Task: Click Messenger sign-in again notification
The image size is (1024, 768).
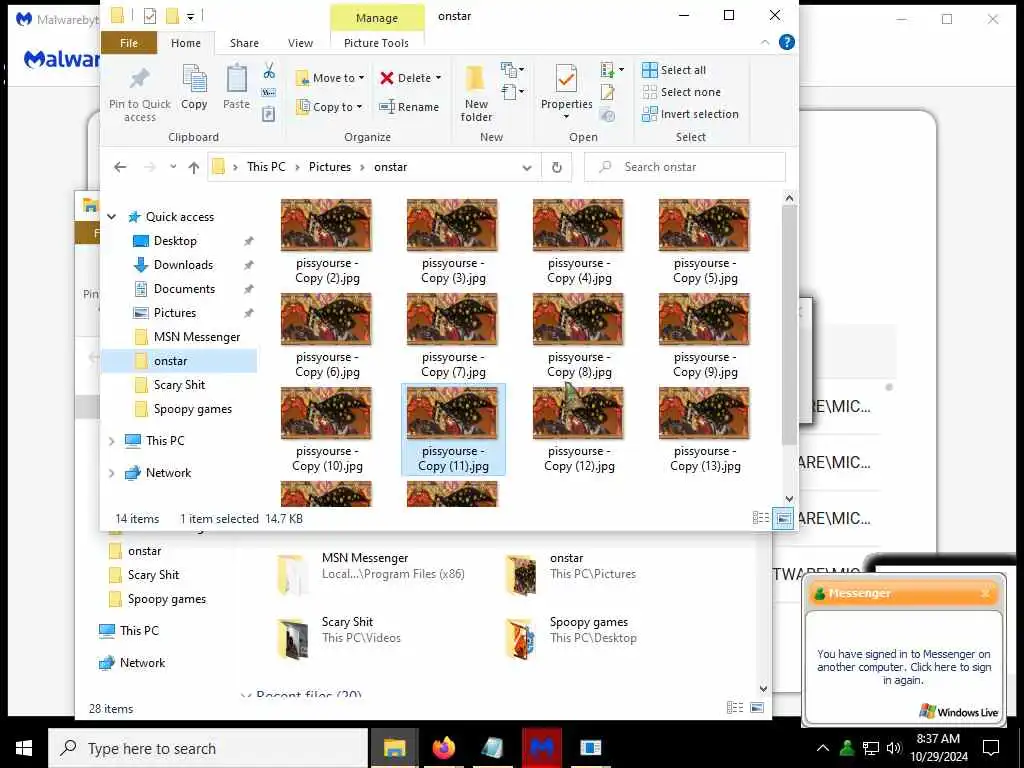Action: point(904,666)
